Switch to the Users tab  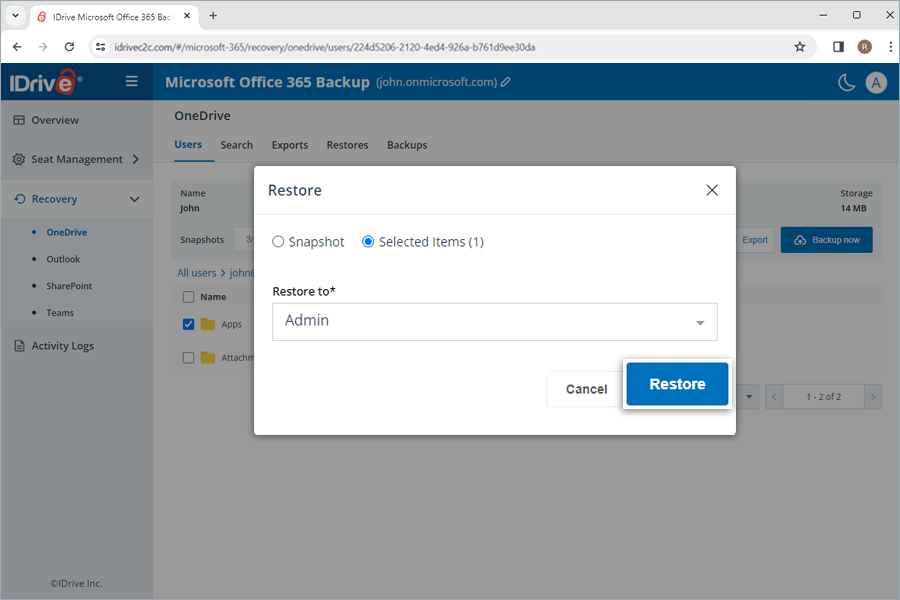pyautogui.click(x=188, y=145)
